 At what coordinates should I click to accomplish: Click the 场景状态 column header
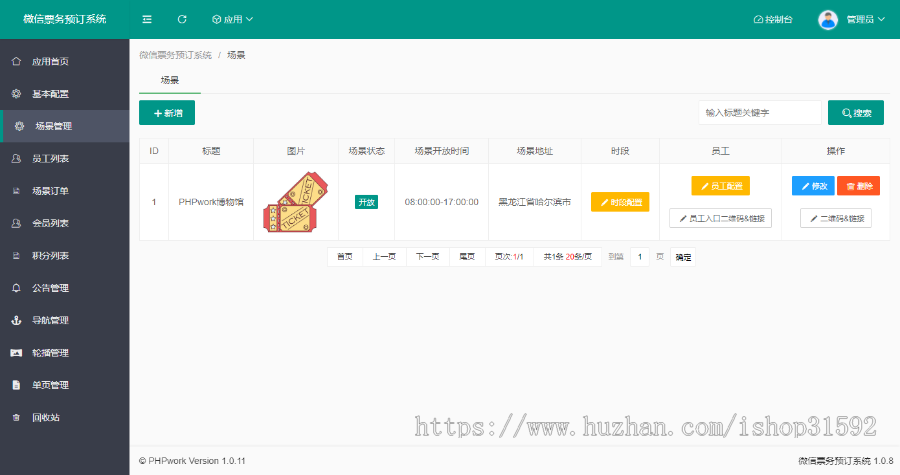pyautogui.click(x=366, y=151)
